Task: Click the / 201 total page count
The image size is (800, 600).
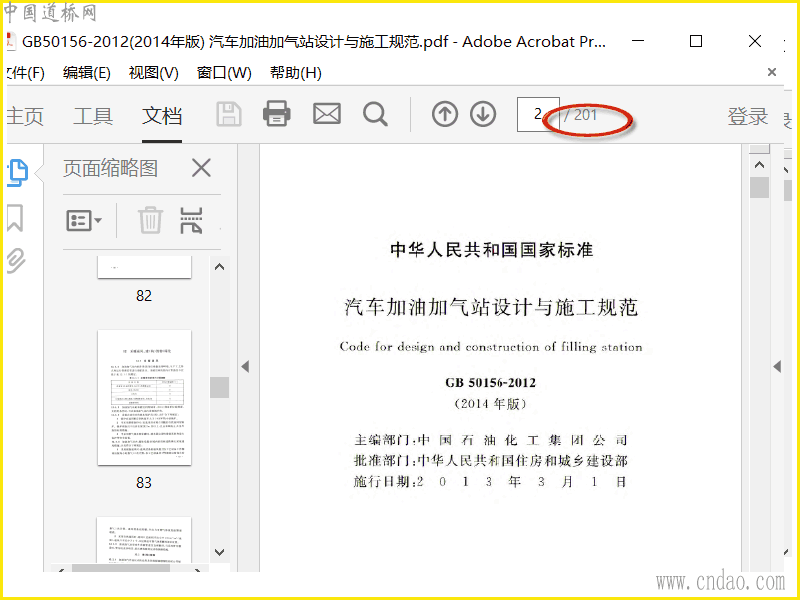Action: (x=580, y=115)
